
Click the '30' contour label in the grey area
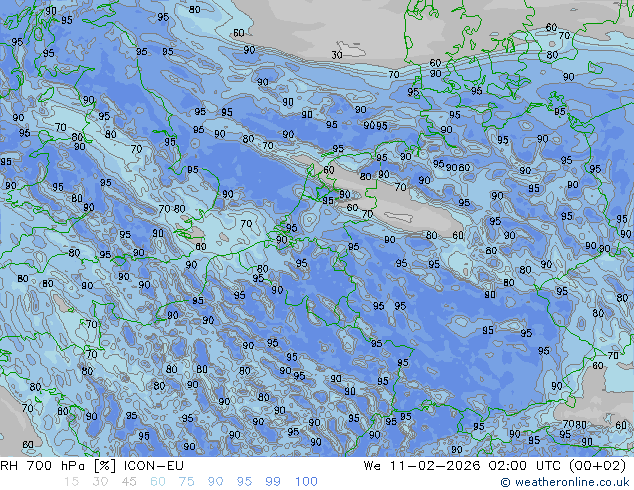(x=337, y=55)
